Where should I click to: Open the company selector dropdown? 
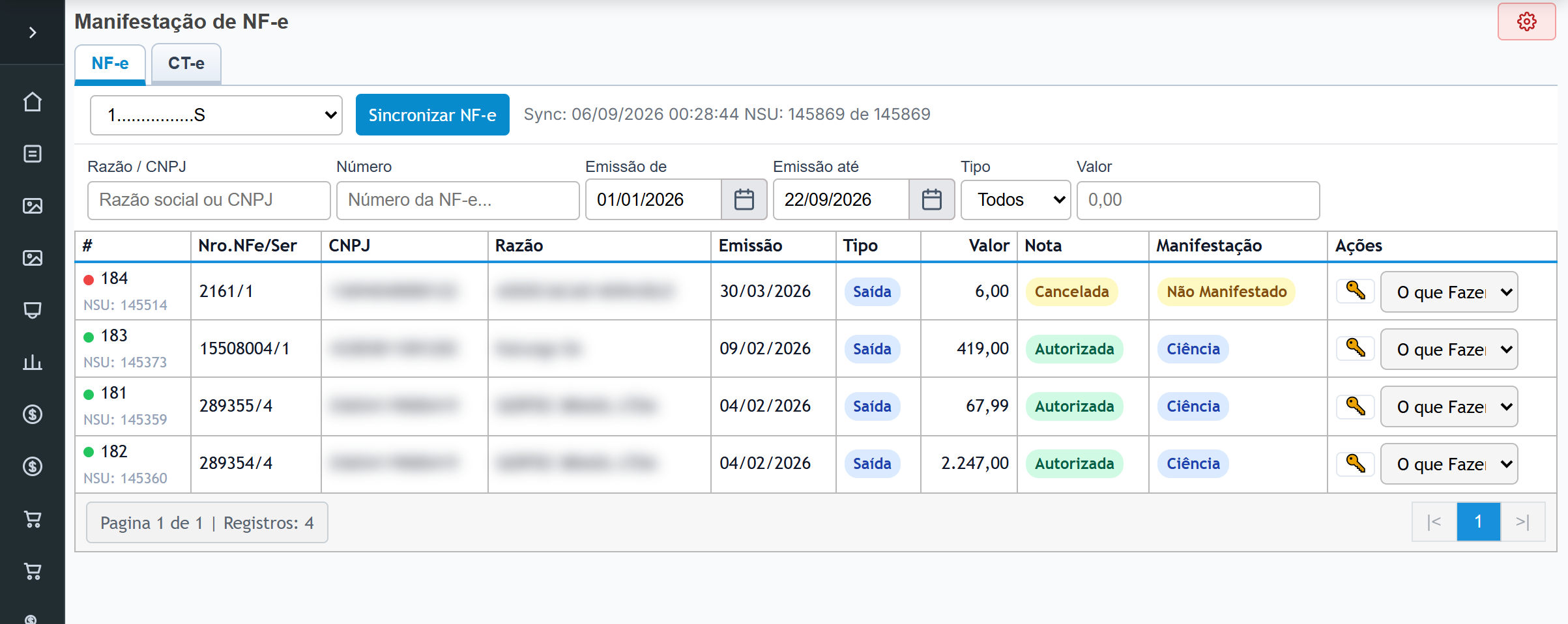(216, 115)
